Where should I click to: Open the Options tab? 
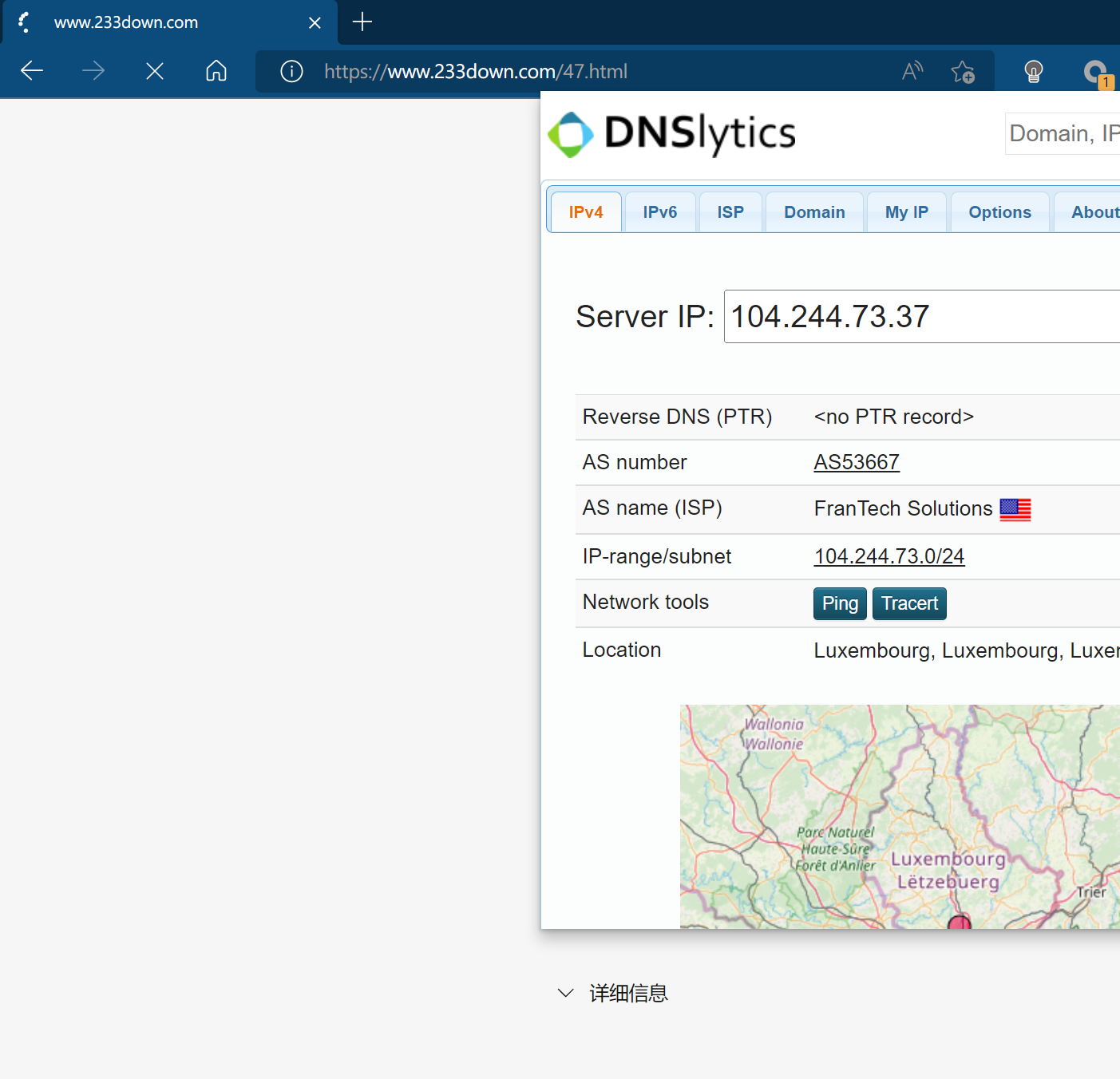999,212
